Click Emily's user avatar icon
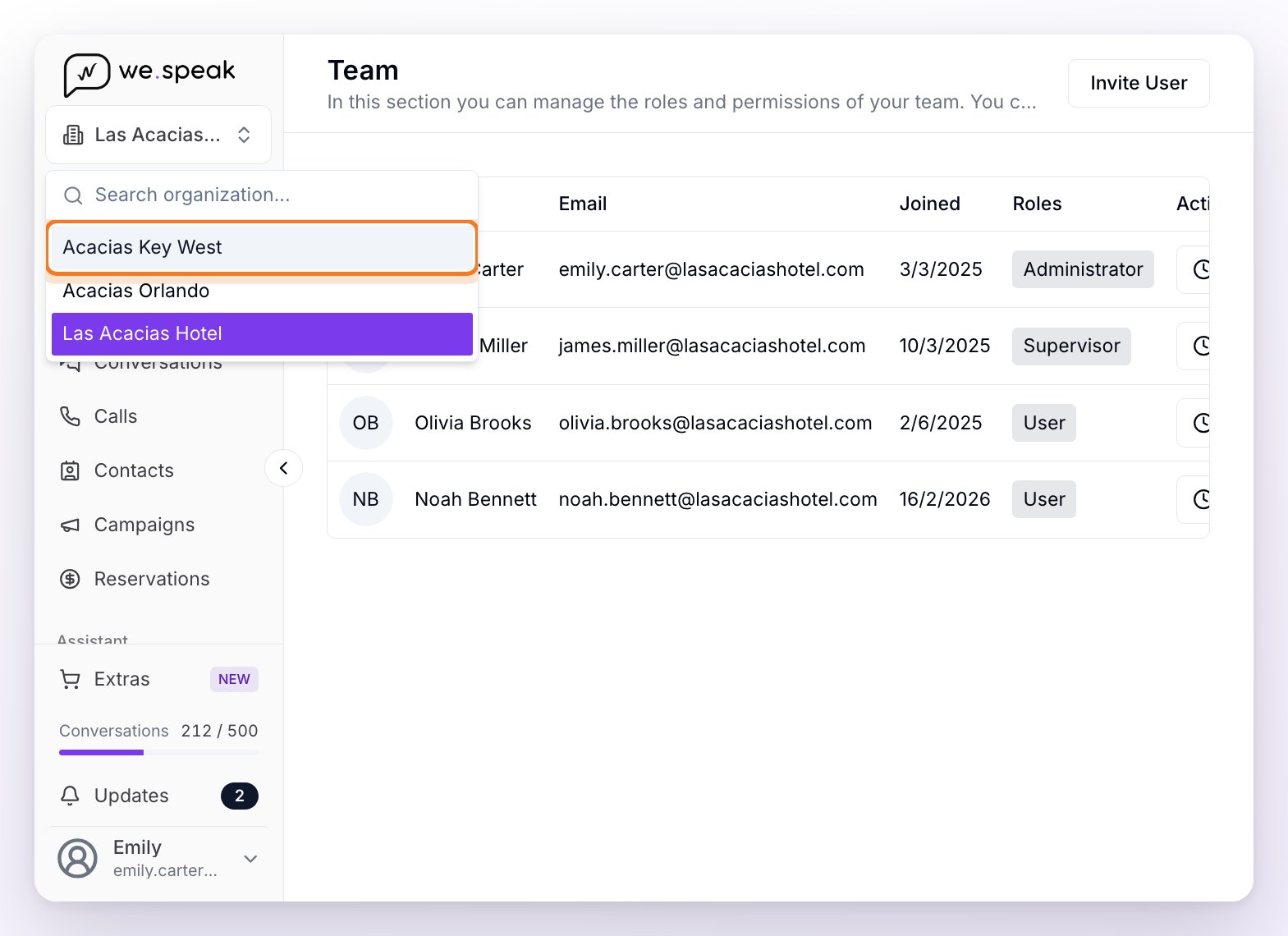This screenshot has width=1288, height=936. pyautogui.click(x=78, y=858)
